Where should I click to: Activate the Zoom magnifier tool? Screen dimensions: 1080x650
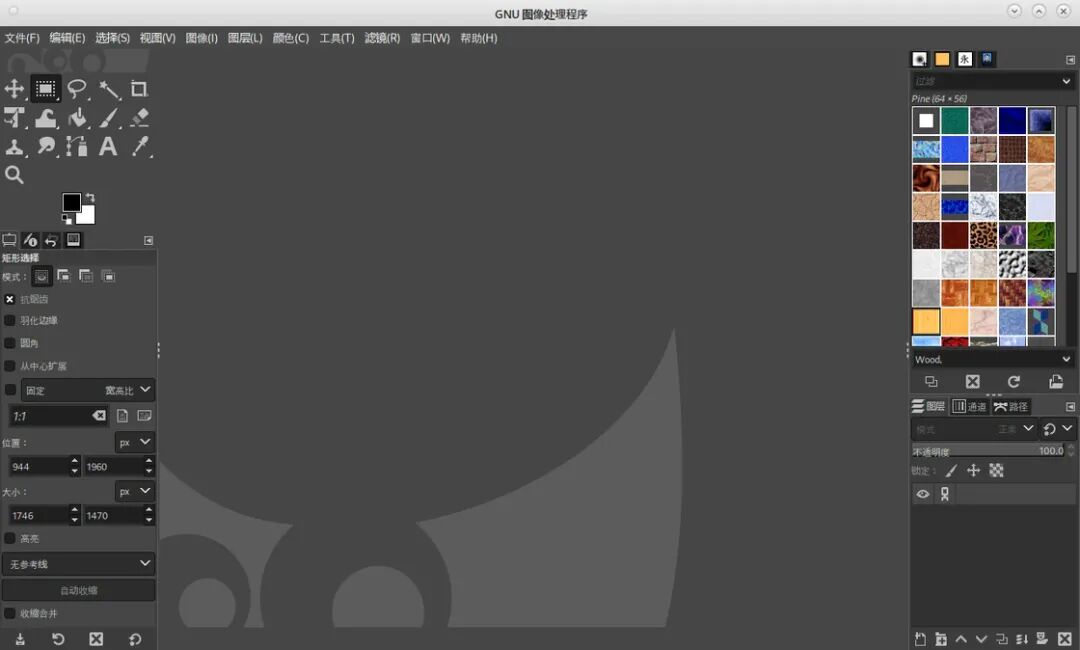[x=14, y=175]
